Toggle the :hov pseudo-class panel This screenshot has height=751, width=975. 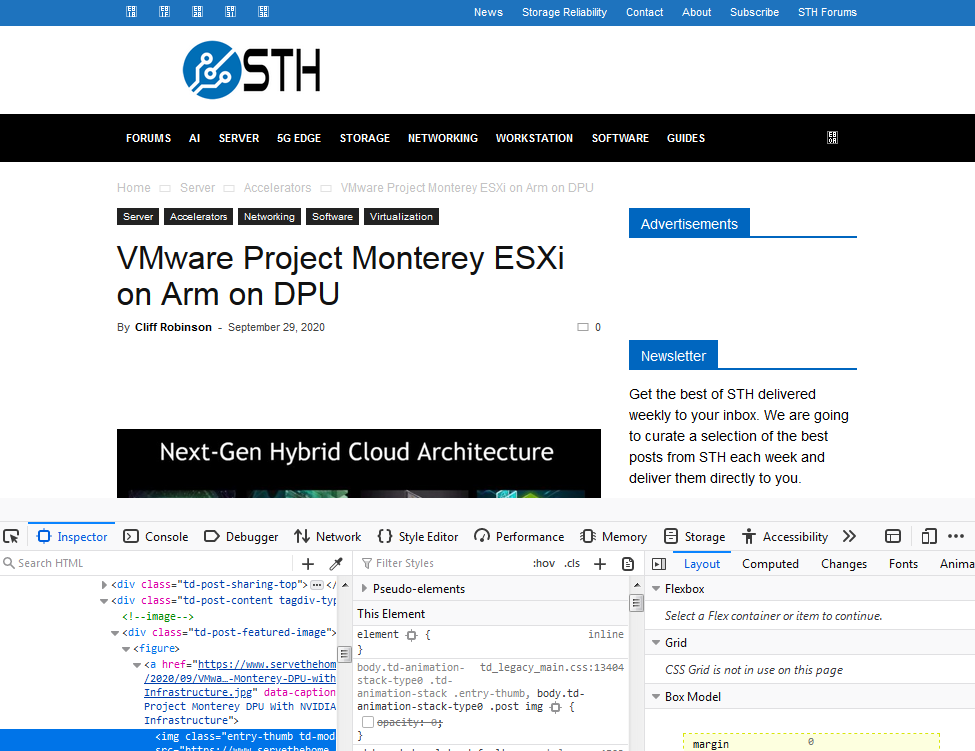pos(543,563)
